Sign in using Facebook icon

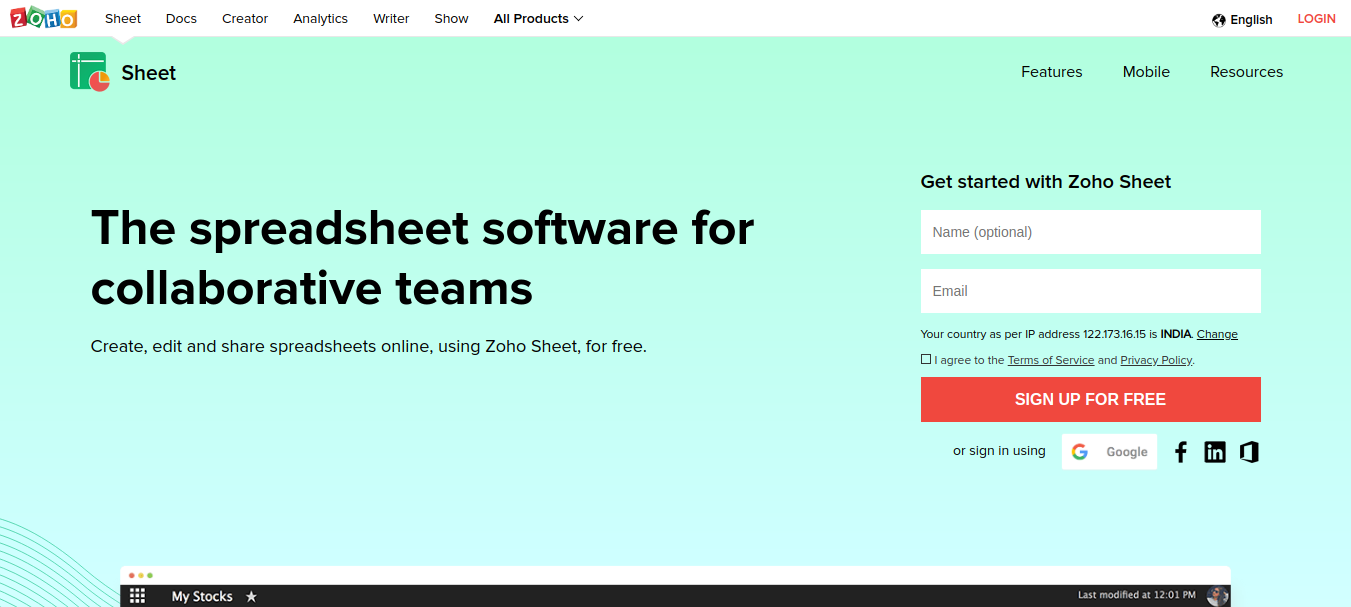click(1181, 452)
